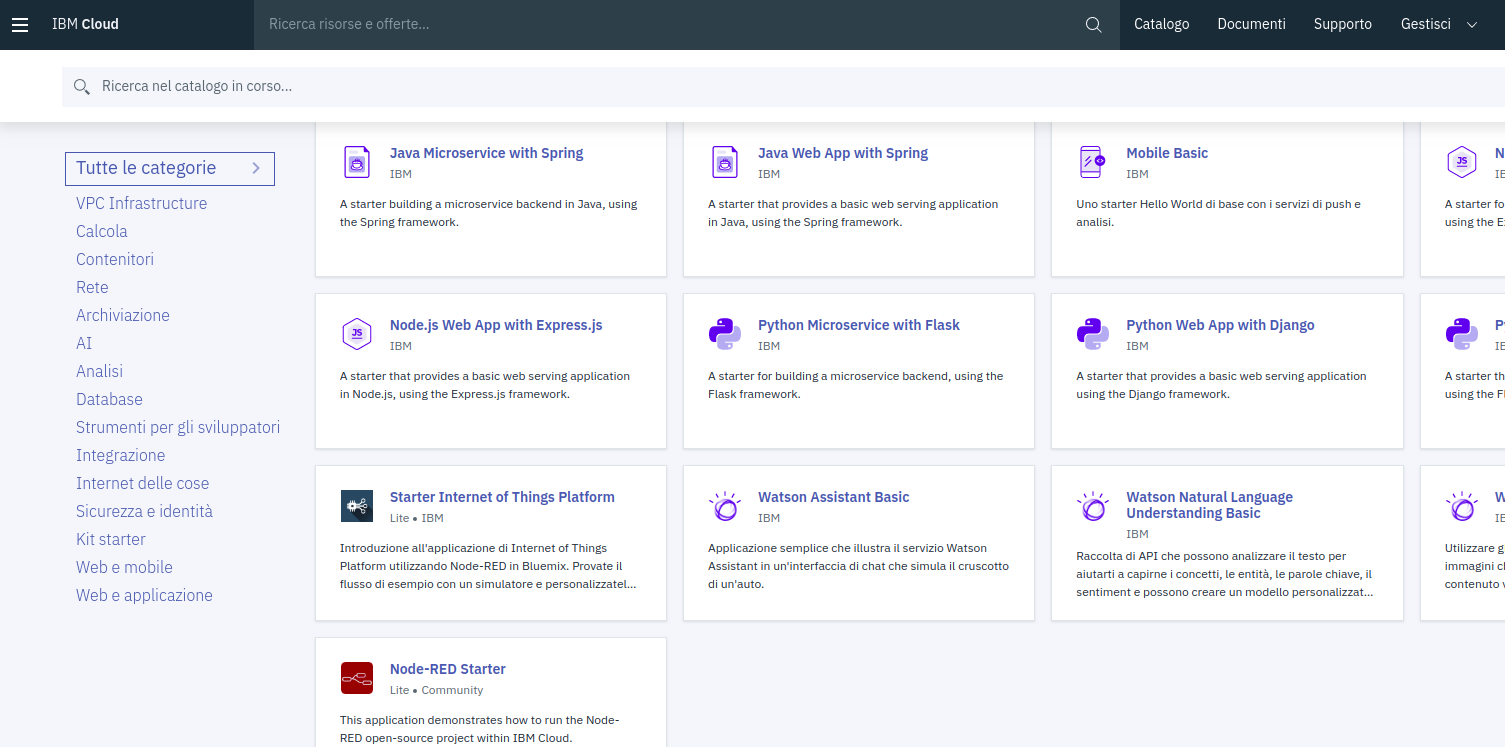Select the Java Microservice with Spring icon

357,161
